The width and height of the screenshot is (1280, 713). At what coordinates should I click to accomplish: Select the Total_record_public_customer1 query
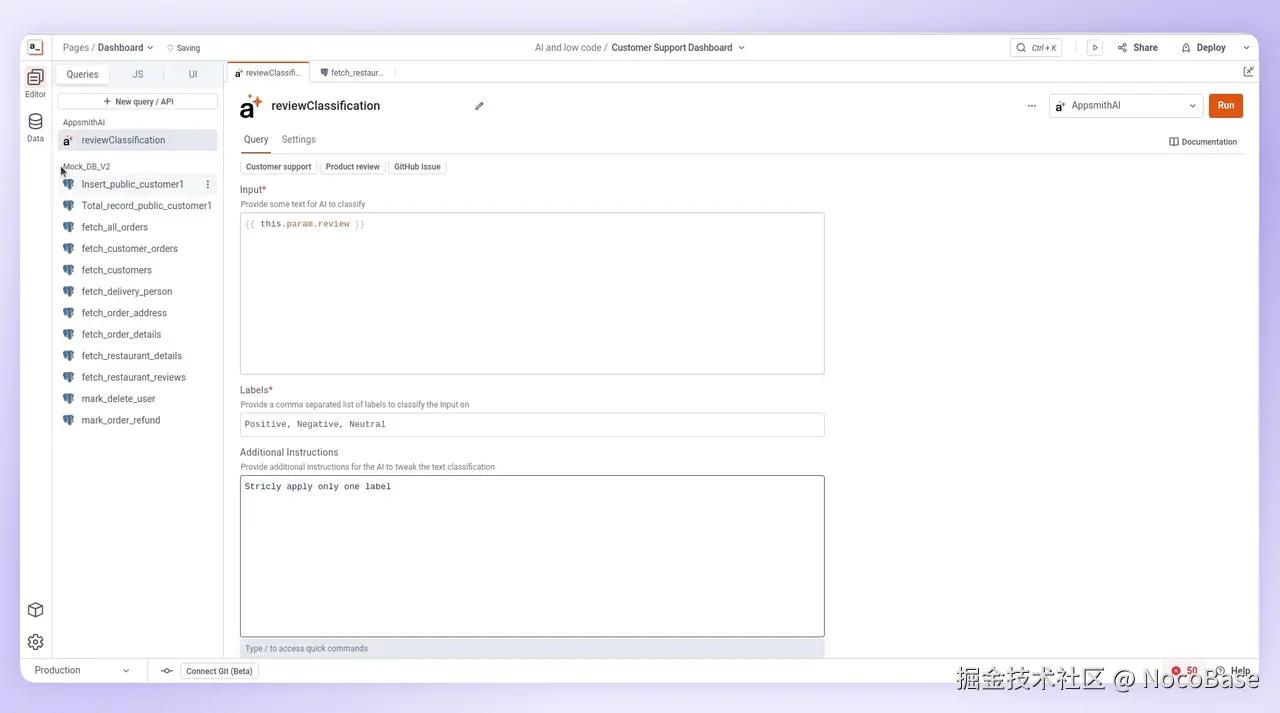coord(138,206)
